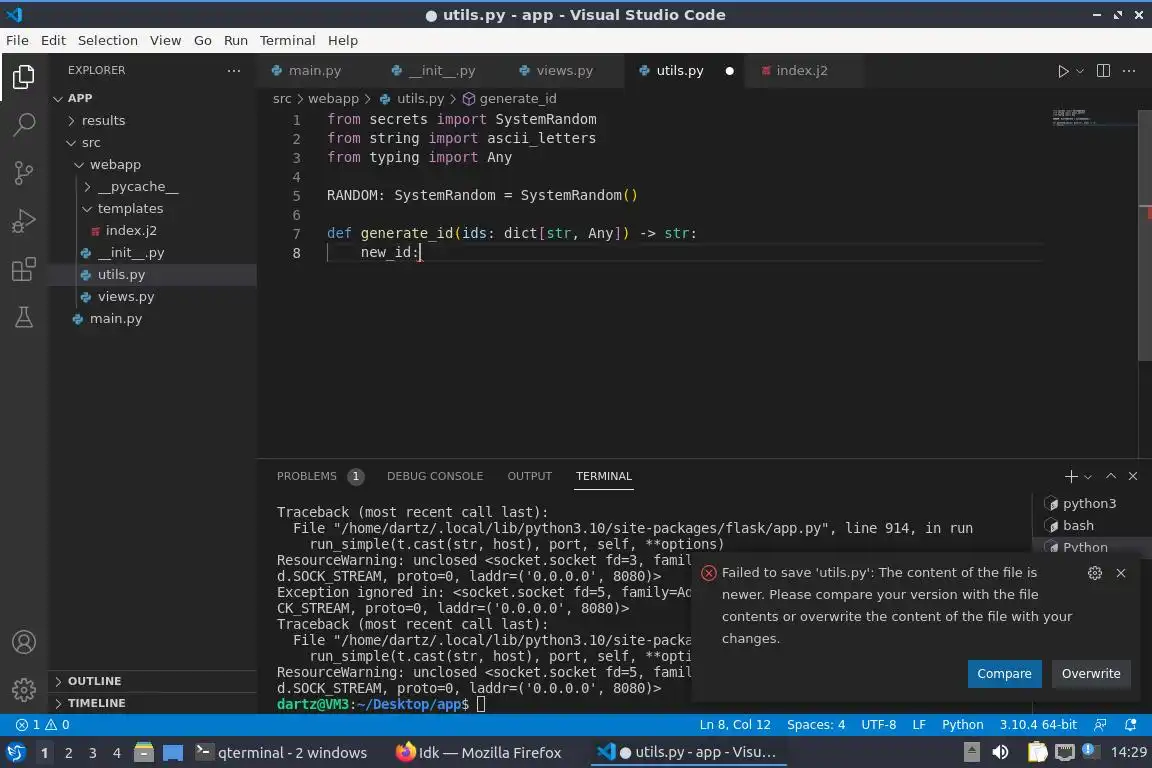Switch to the main.py editor tab
Screen dimensions: 1152x768
314,71
